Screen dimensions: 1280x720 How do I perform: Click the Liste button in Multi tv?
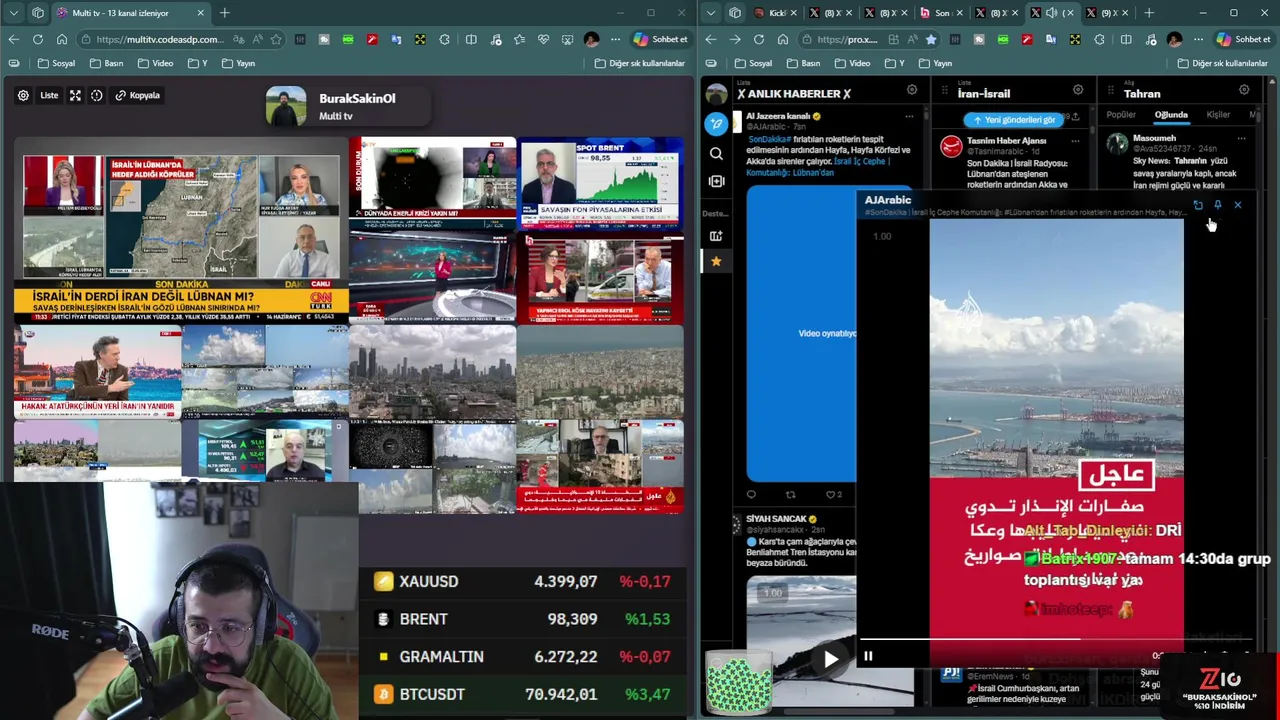49,96
